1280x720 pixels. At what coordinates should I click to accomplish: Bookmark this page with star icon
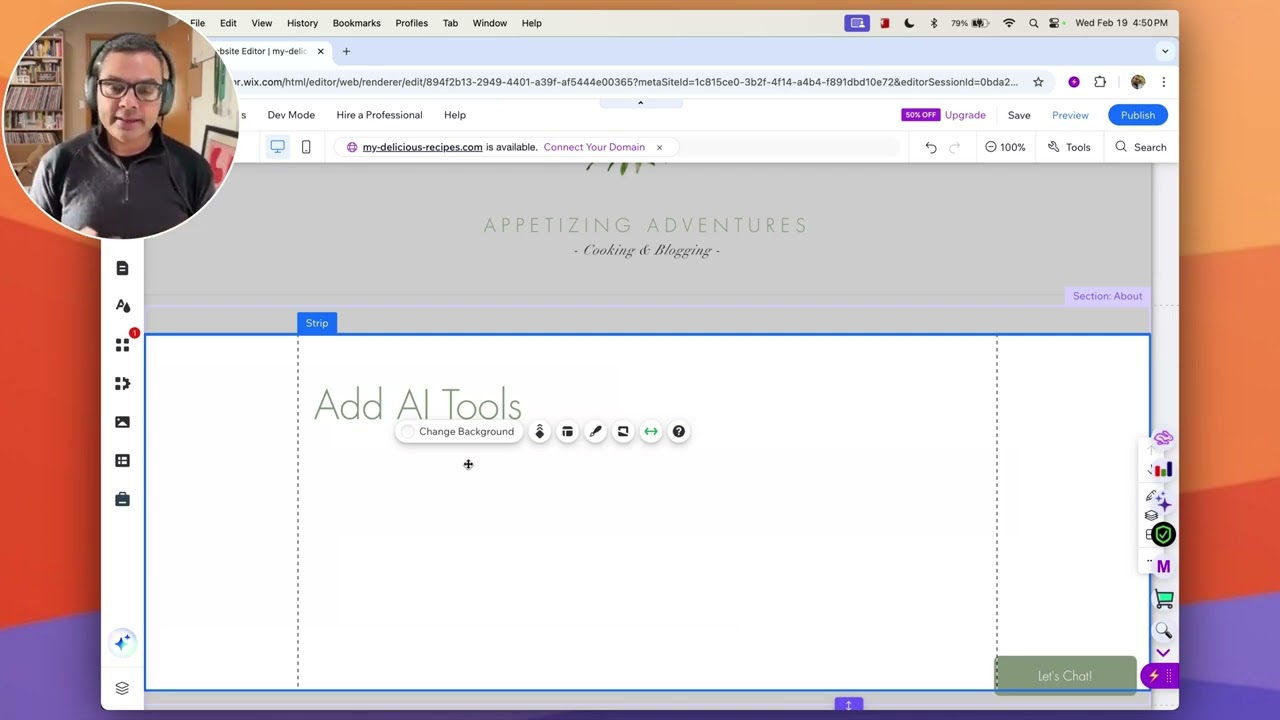coord(1038,82)
